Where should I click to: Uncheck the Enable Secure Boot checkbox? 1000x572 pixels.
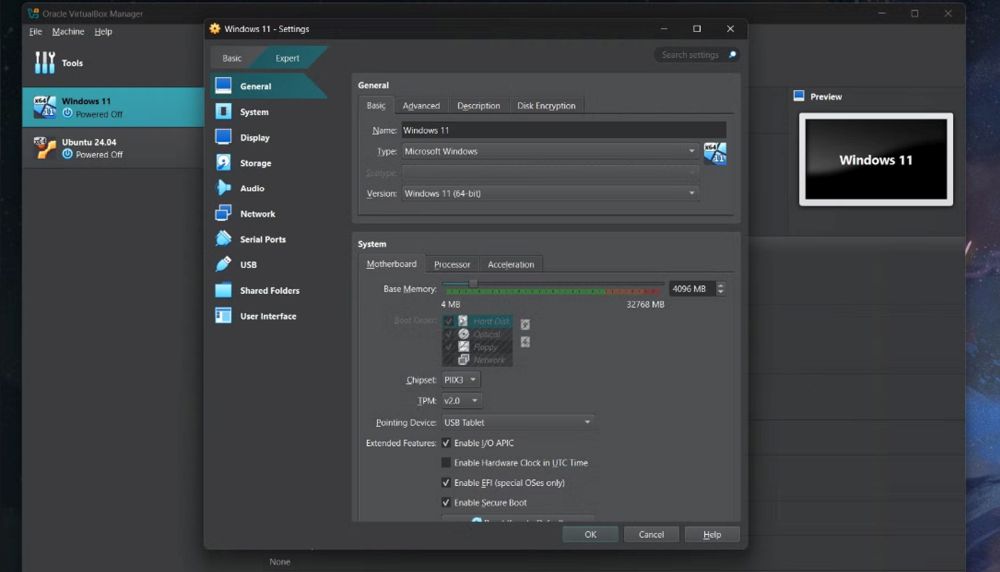(x=446, y=503)
